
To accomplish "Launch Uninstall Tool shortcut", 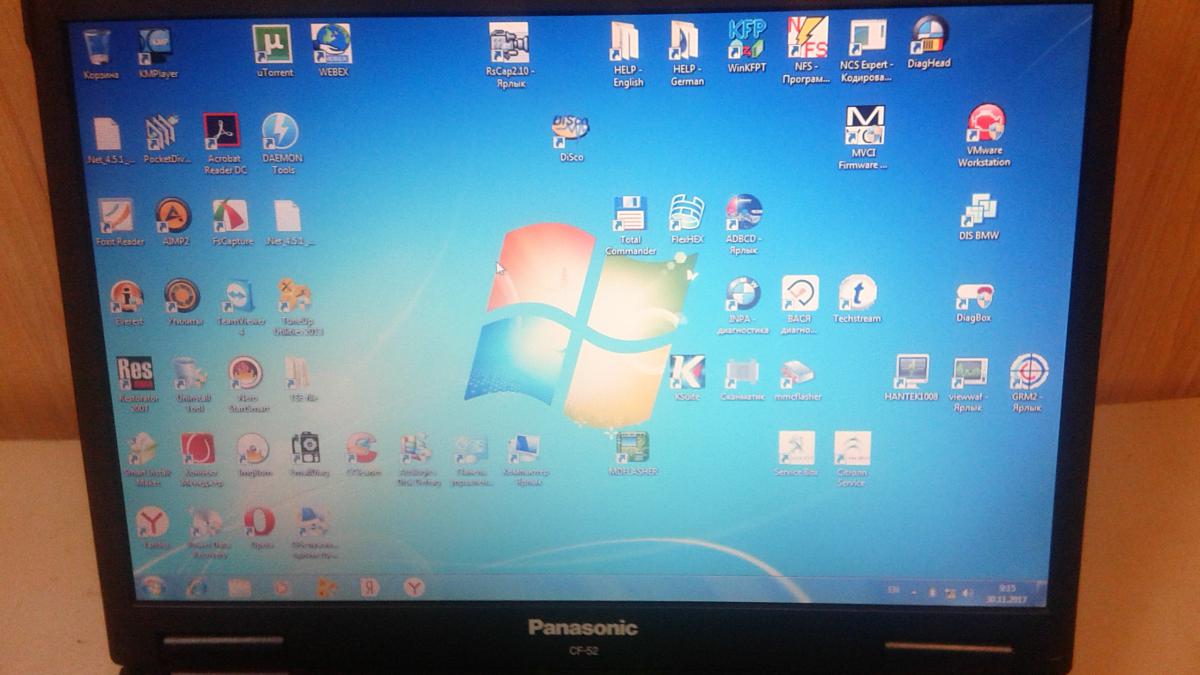I will point(190,376).
